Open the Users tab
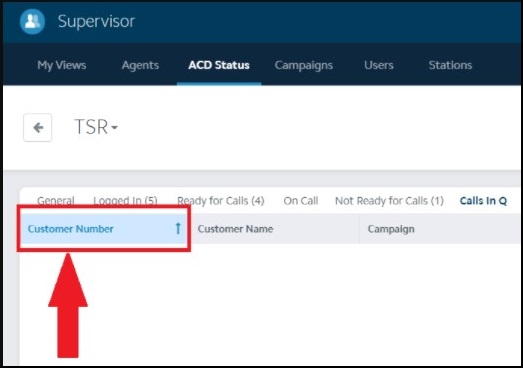 pyautogui.click(x=379, y=65)
